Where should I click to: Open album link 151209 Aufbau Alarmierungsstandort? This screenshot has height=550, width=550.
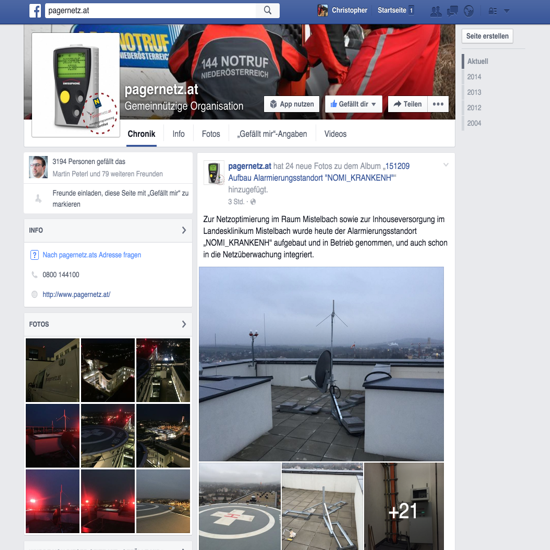coord(319,172)
